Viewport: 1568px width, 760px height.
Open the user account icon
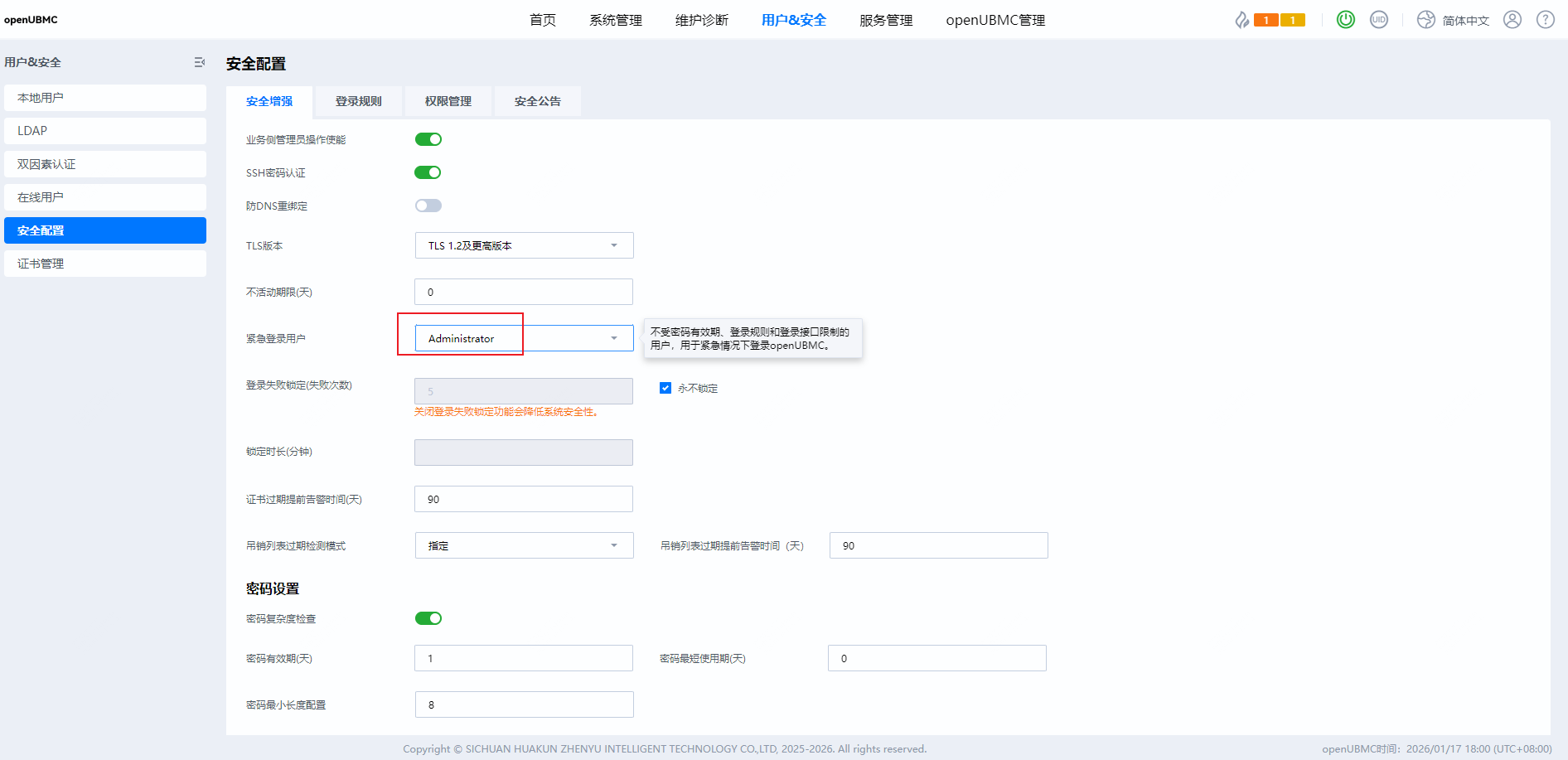tap(1512, 20)
